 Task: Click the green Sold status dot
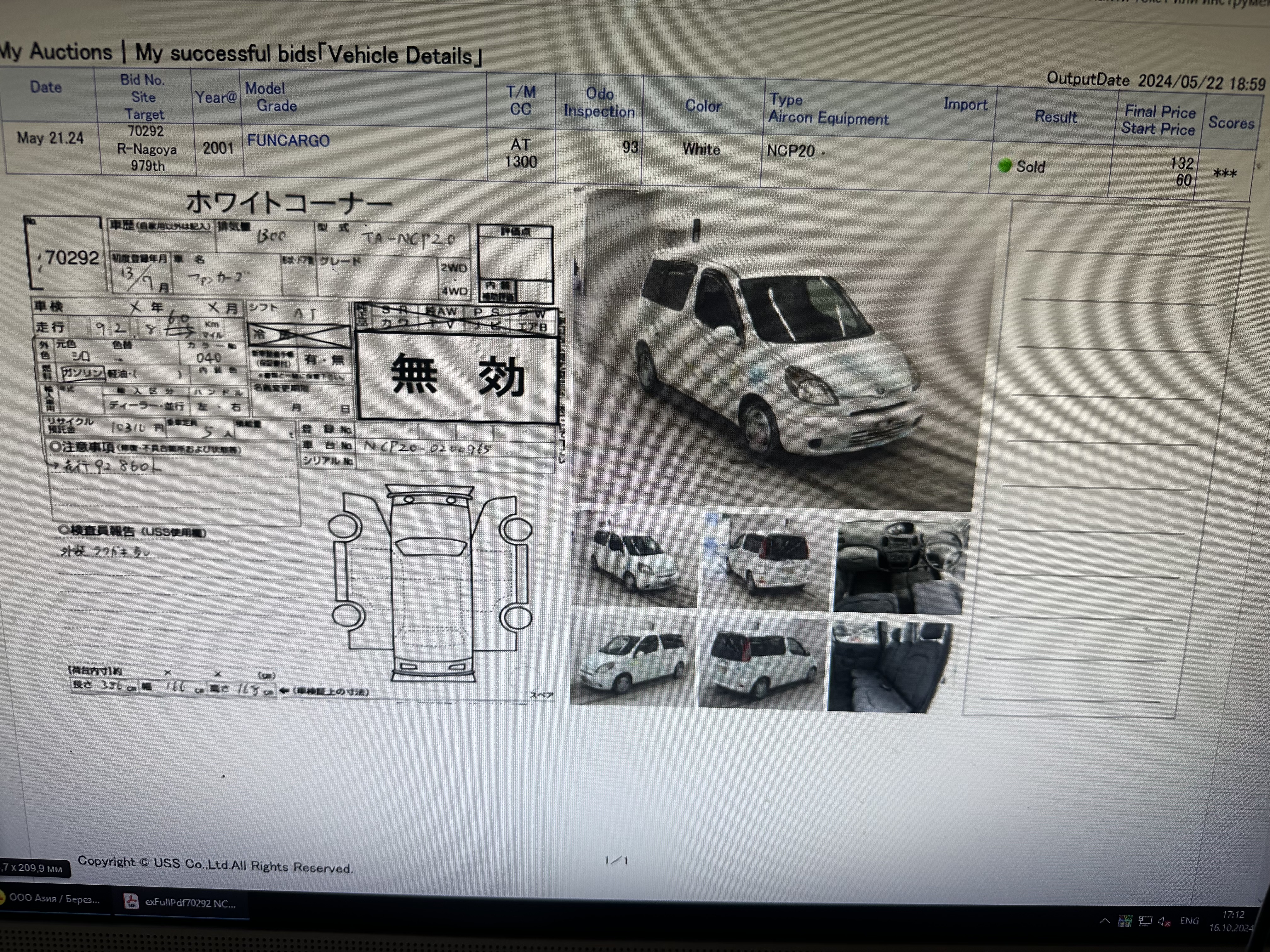point(1004,165)
